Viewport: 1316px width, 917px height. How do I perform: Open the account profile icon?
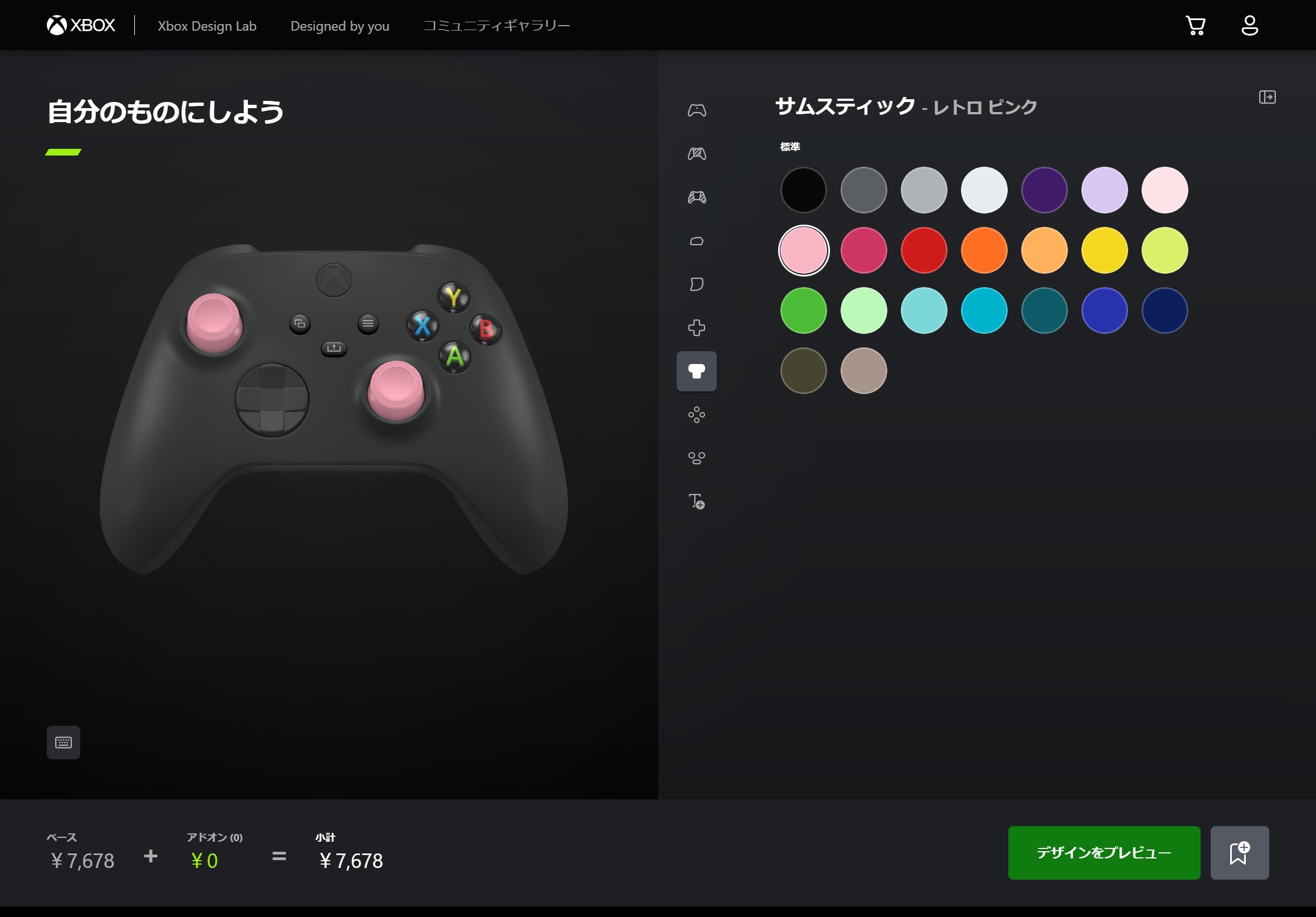[x=1250, y=26]
